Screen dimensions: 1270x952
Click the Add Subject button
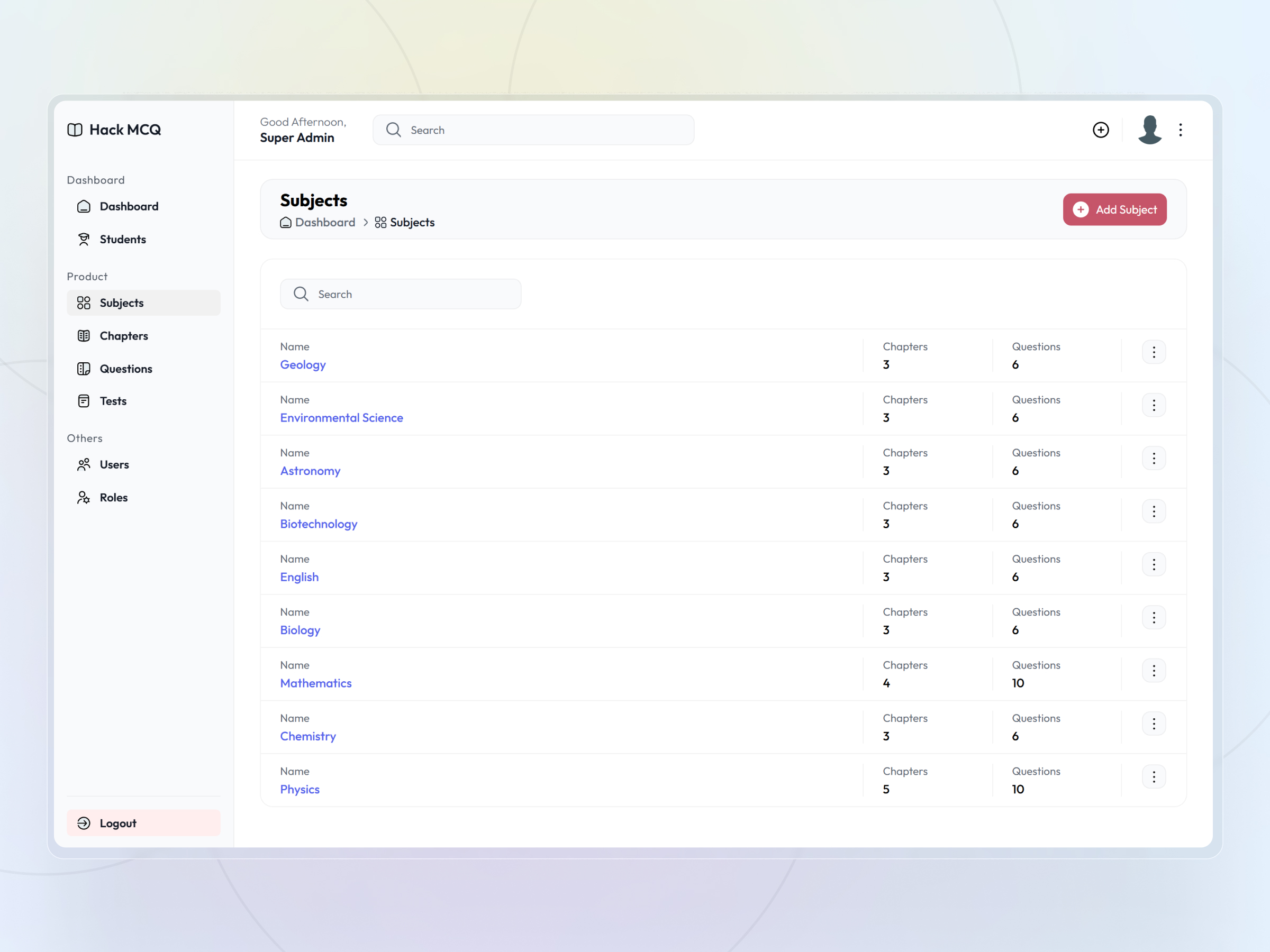tap(1114, 209)
